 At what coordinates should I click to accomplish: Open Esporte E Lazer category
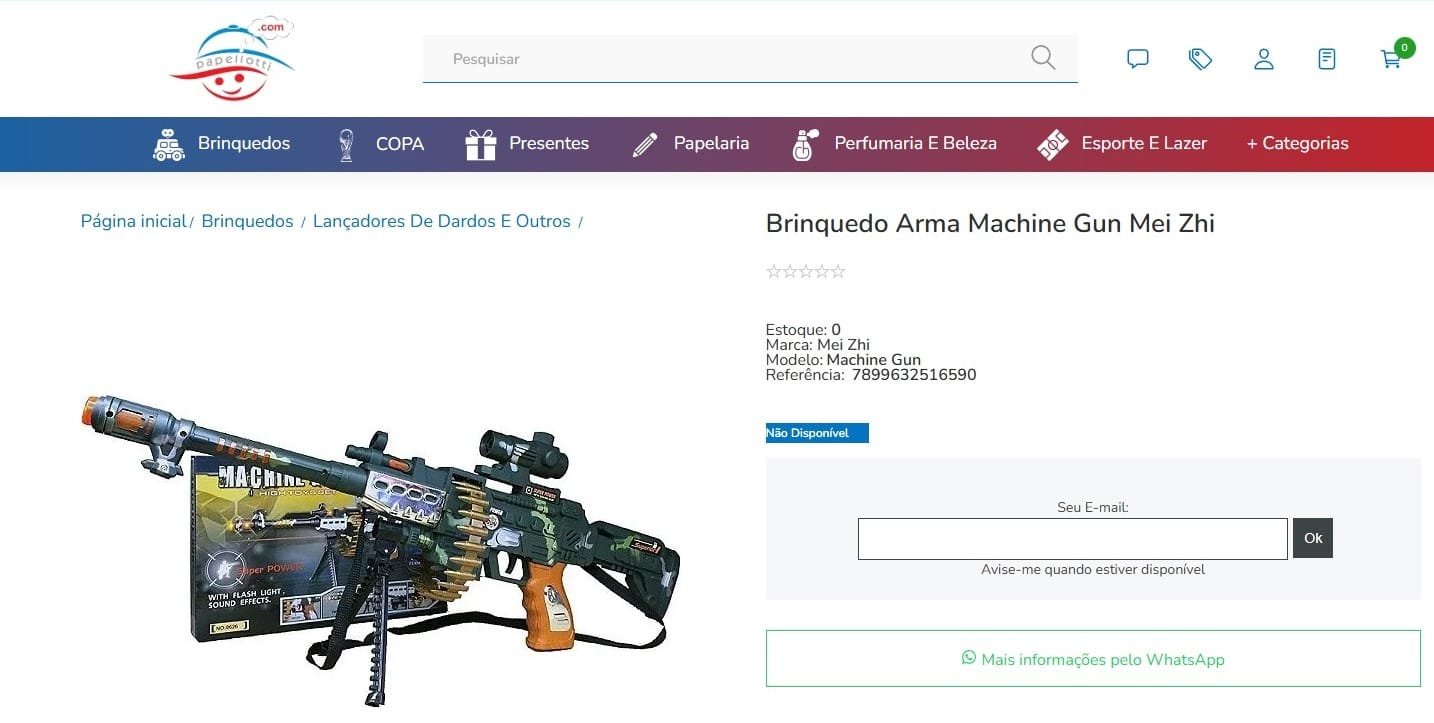tap(1122, 144)
